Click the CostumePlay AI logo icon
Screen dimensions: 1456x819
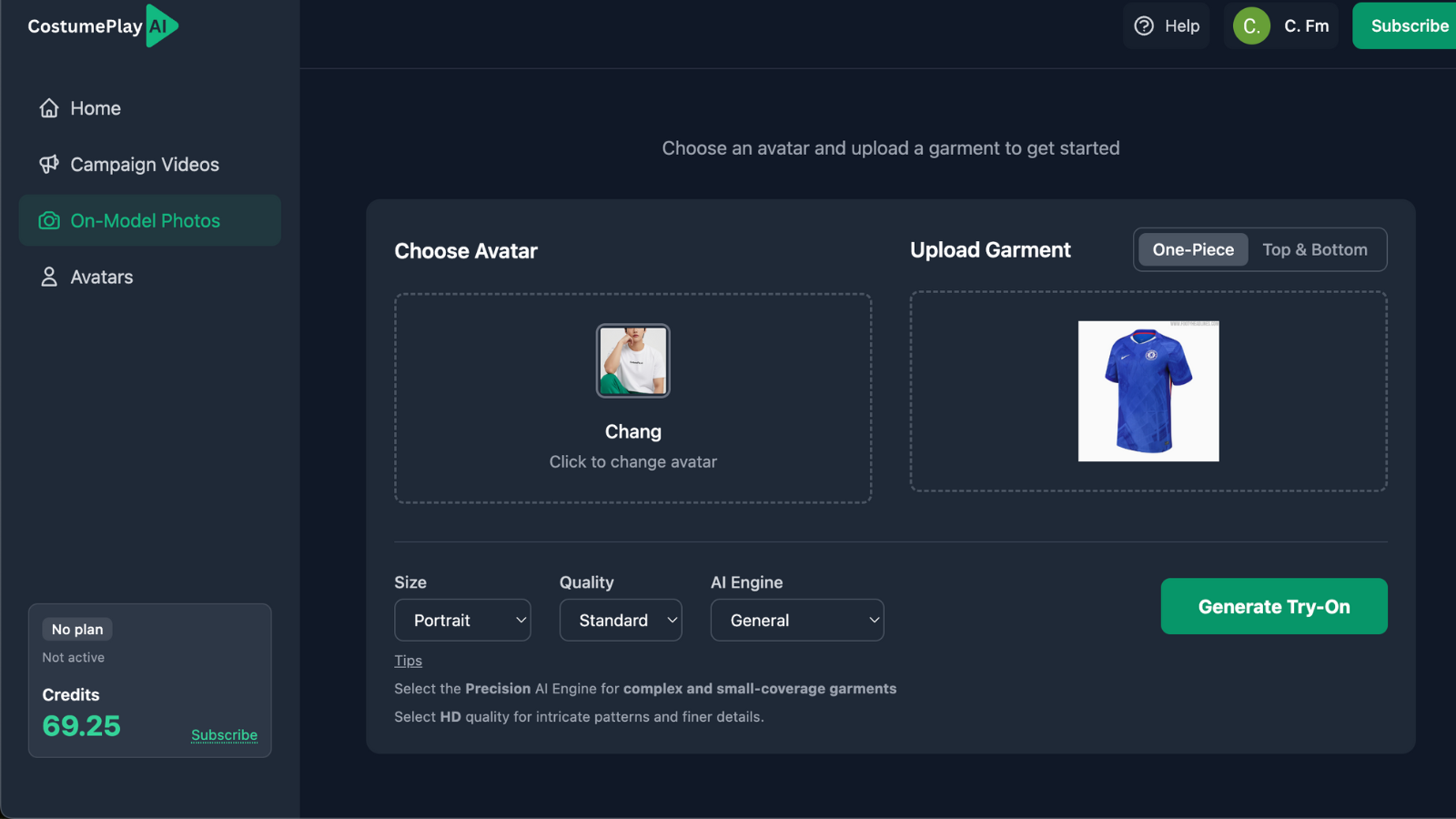click(161, 25)
